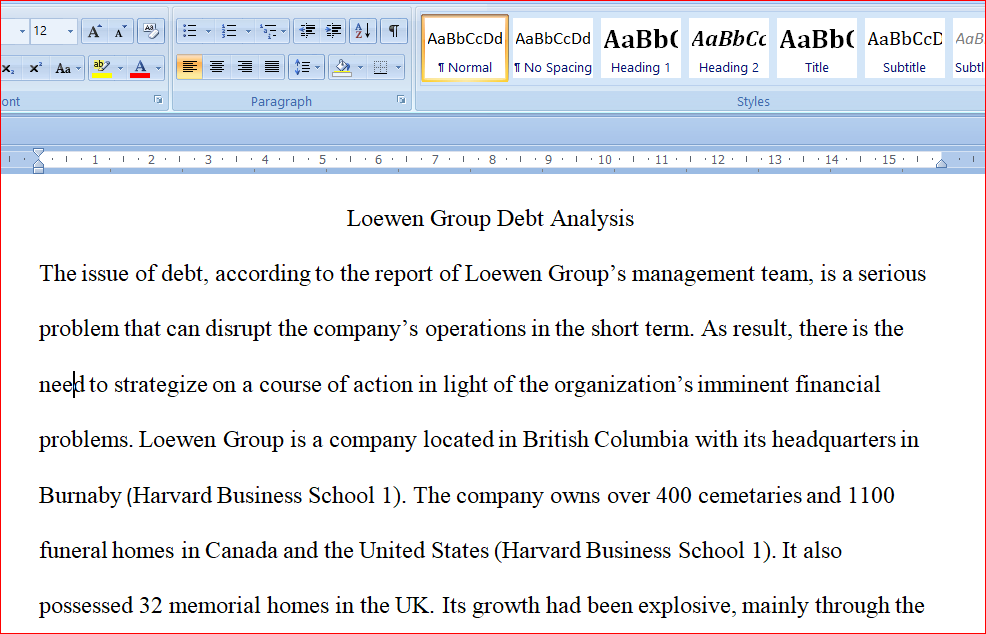Image resolution: width=986 pixels, height=634 pixels.
Task: Open the font color dropdown arrow
Action: (158, 68)
